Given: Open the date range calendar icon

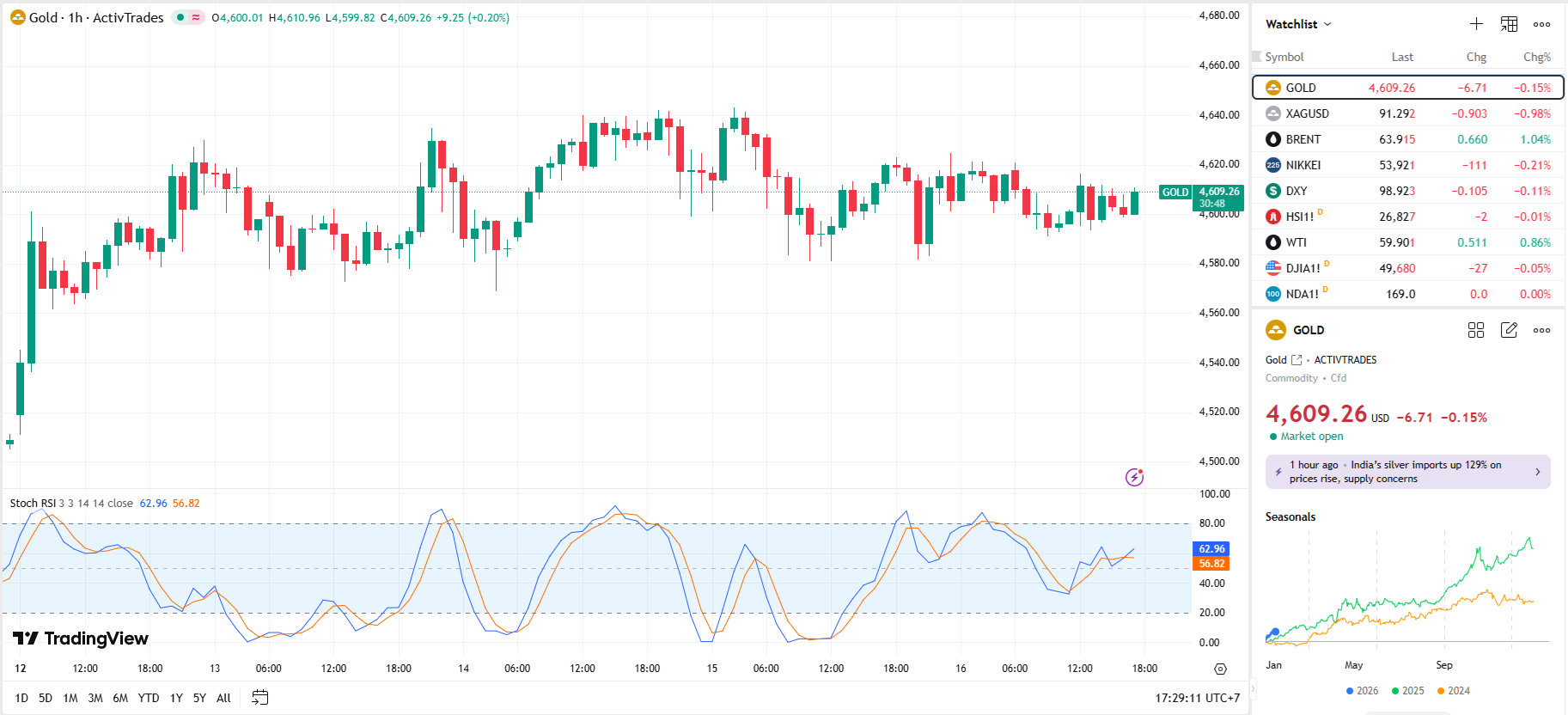Looking at the screenshot, I should click(259, 698).
